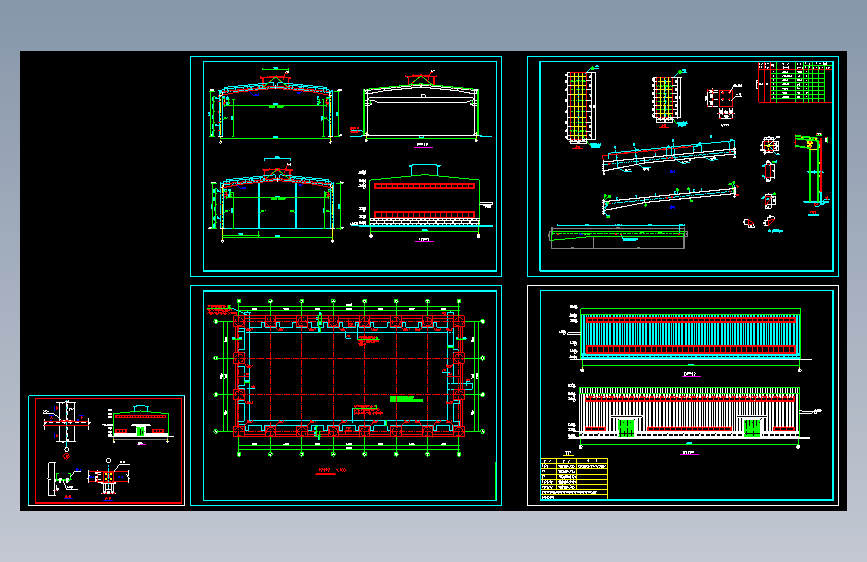This screenshot has width=867, height=562.
Task: Select the left green door on lower elevation
Action: [x=625, y=428]
